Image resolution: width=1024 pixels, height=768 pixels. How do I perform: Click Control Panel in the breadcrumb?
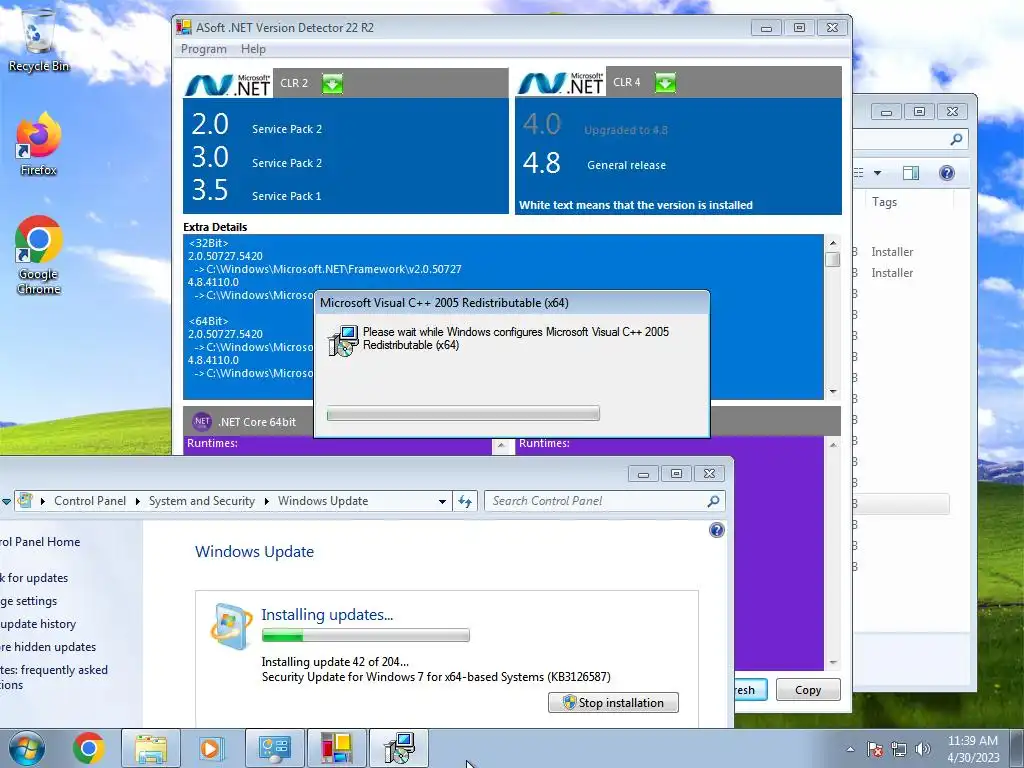90,501
